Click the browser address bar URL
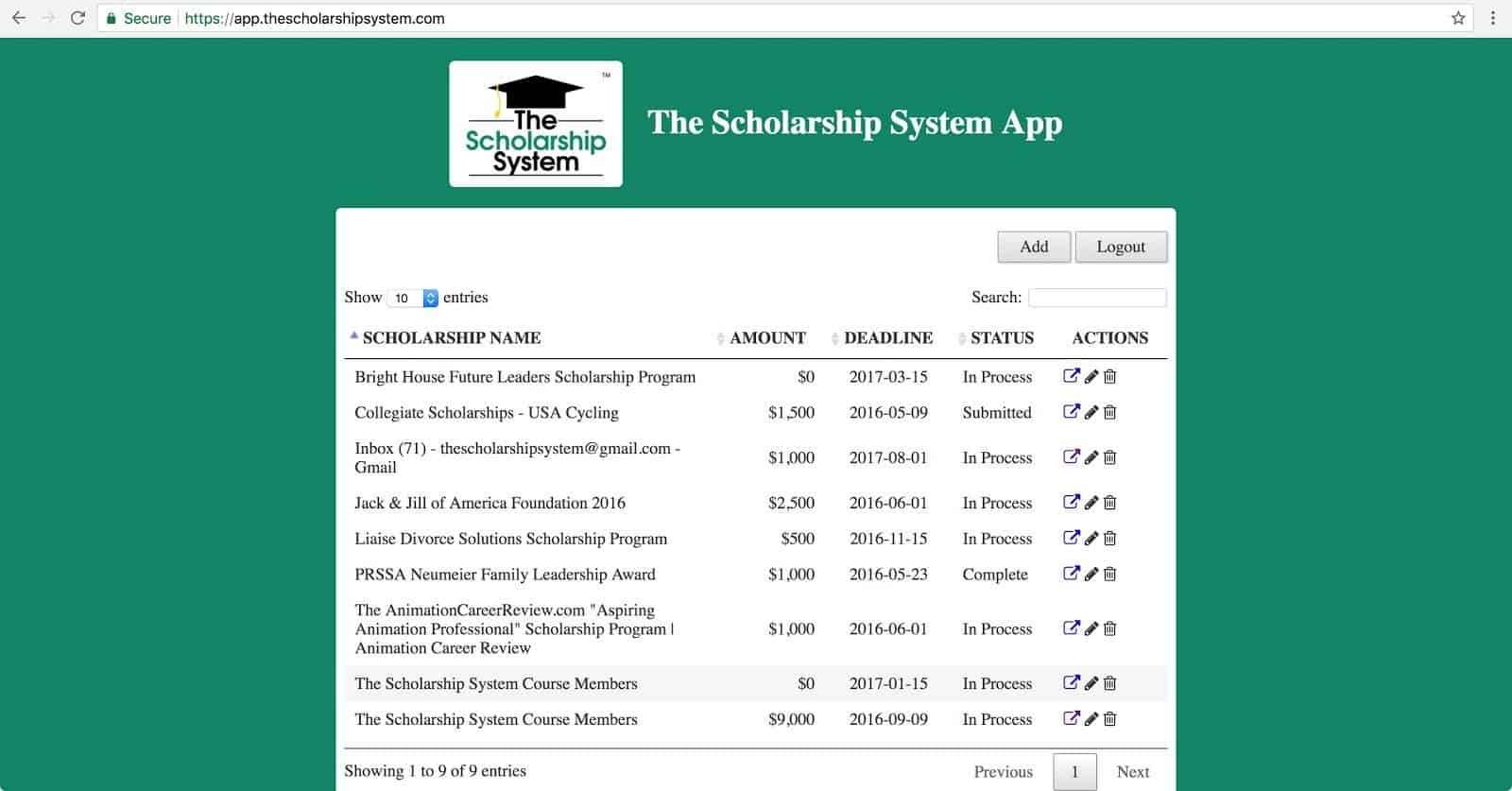The width and height of the screenshot is (1512, 791). click(x=315, y=18)
